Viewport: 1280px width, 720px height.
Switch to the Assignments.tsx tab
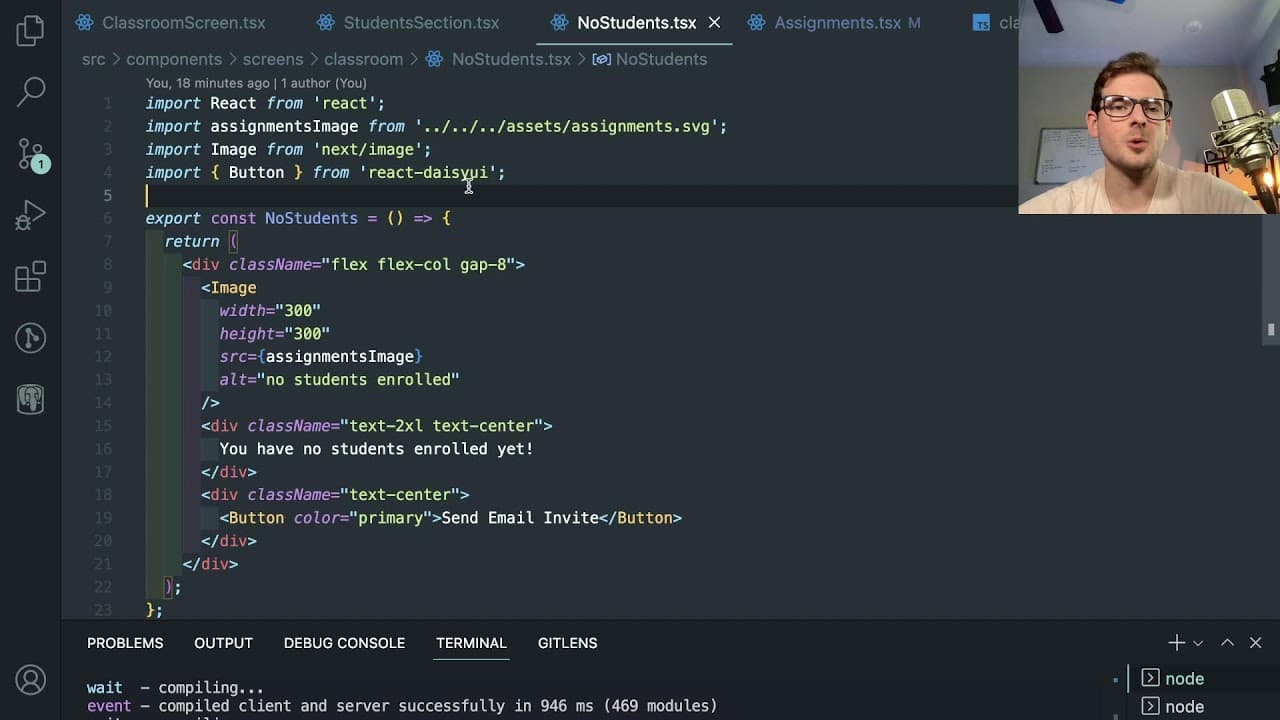(836, 22)
